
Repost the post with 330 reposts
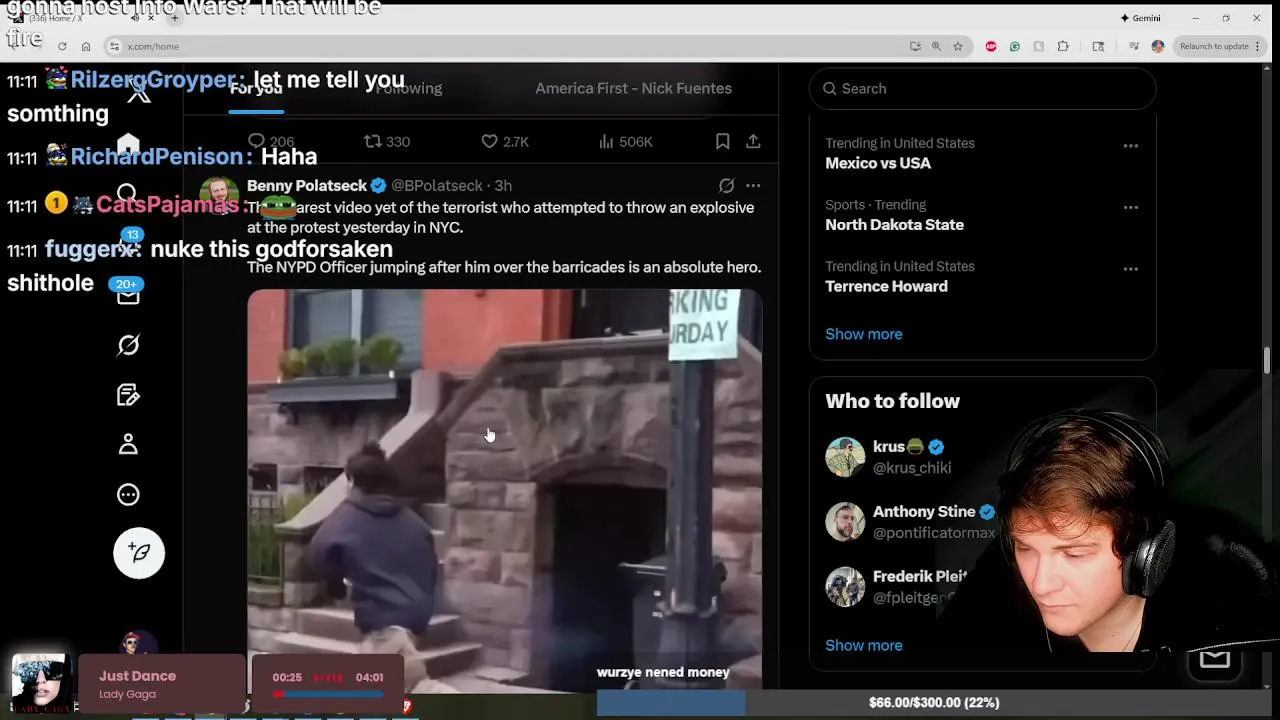pos(387,141)
